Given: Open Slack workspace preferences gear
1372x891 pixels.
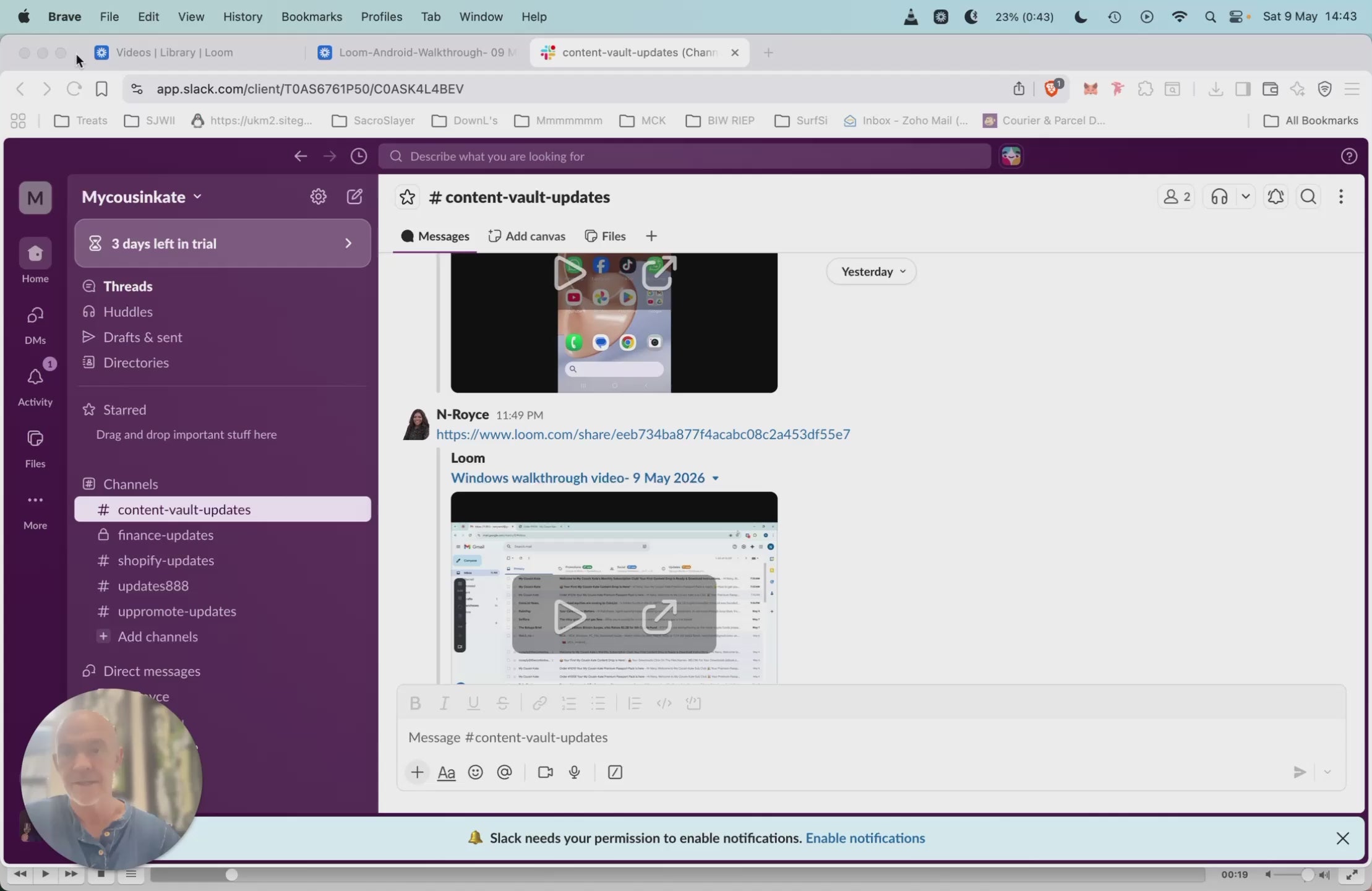Looking at the screenshot, I should point(318,197).
